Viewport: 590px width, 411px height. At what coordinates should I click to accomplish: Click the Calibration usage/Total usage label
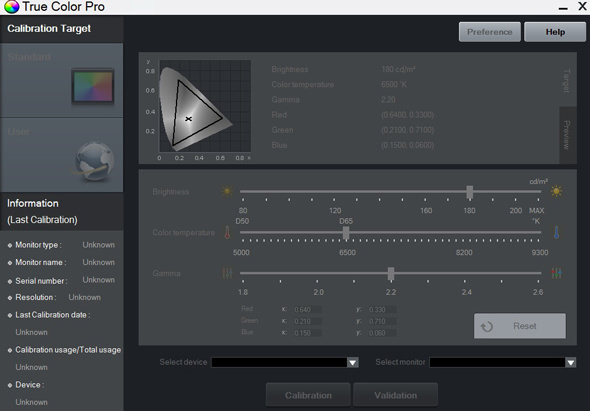(68, 350)
